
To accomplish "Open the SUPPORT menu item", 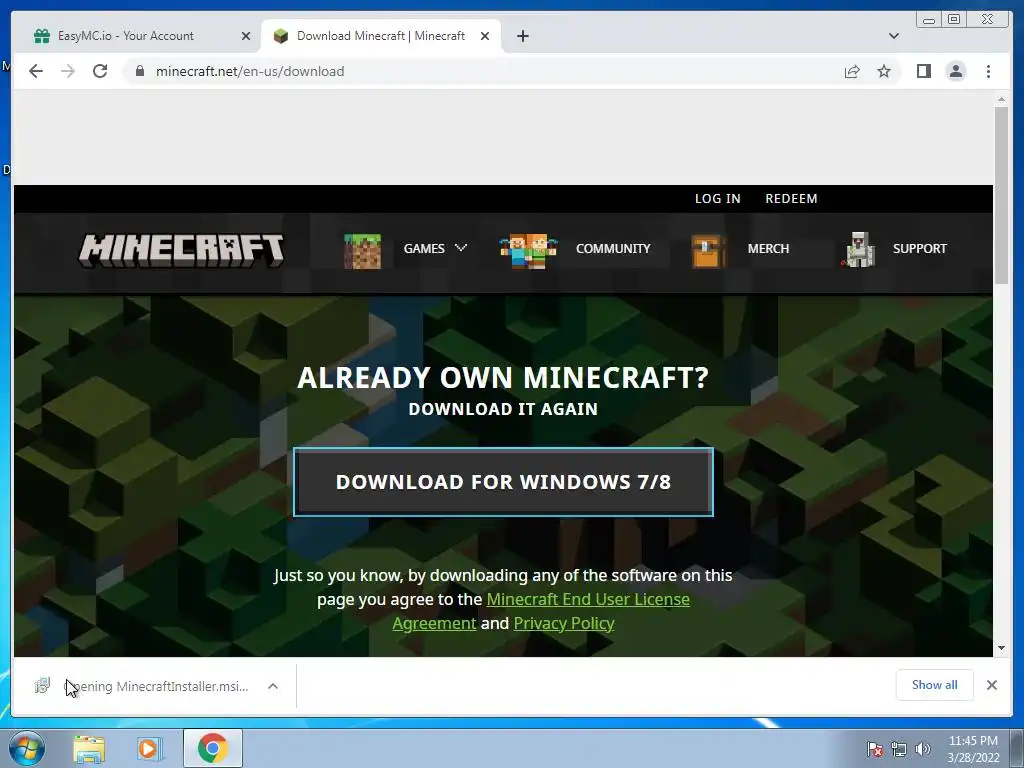I will [x=920, y=249].
